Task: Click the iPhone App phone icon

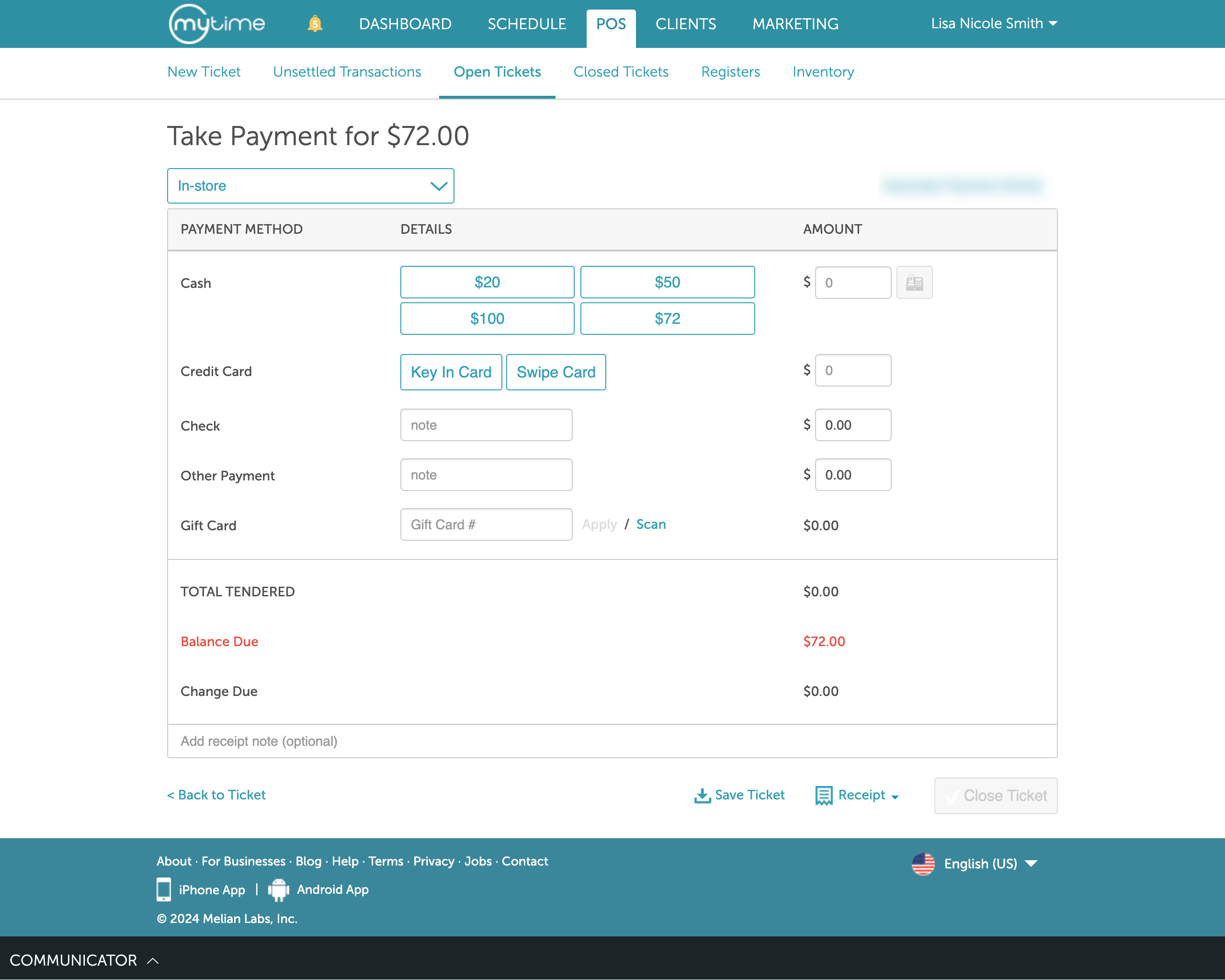Action: click(164, 889)
